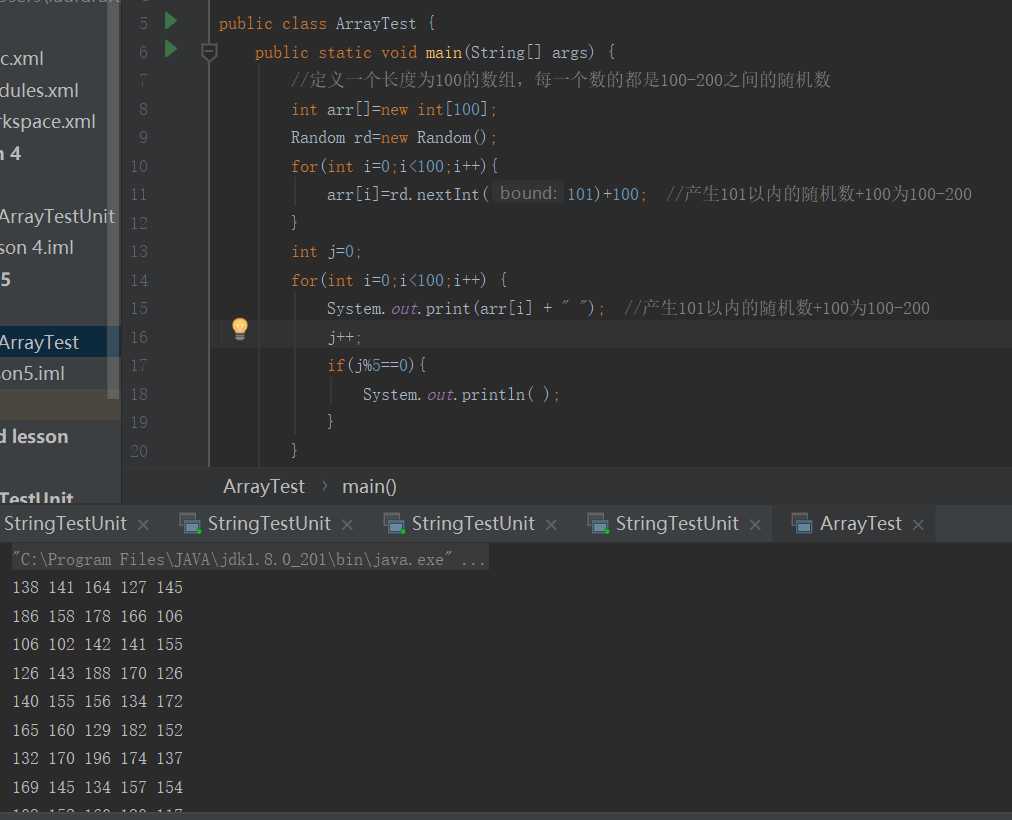Run ArrayTest class via gutter arrow on line 5
The width and height of the screenshot is (1012, 820).
(170, 21)
